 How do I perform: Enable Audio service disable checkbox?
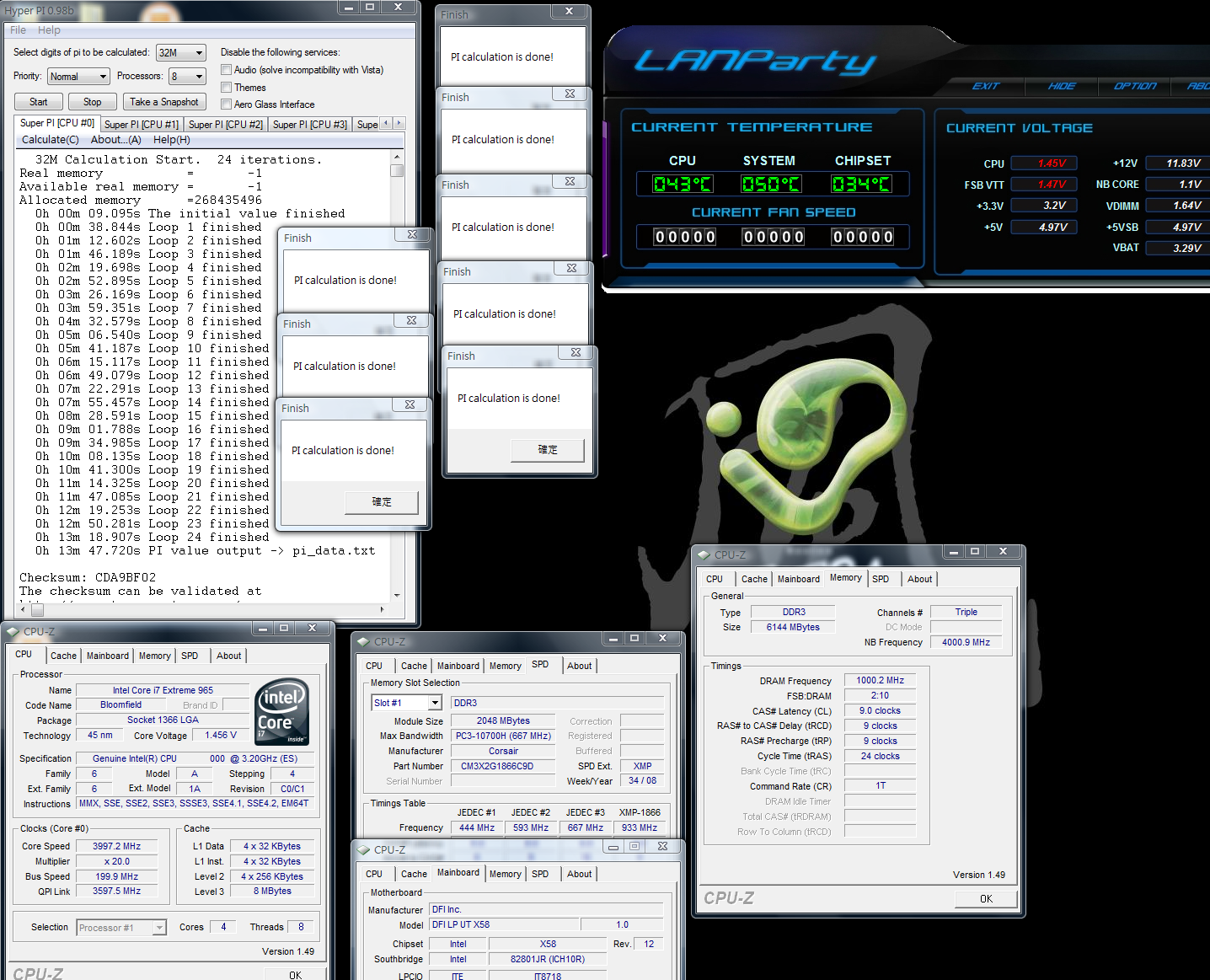(x=226, y=70)
